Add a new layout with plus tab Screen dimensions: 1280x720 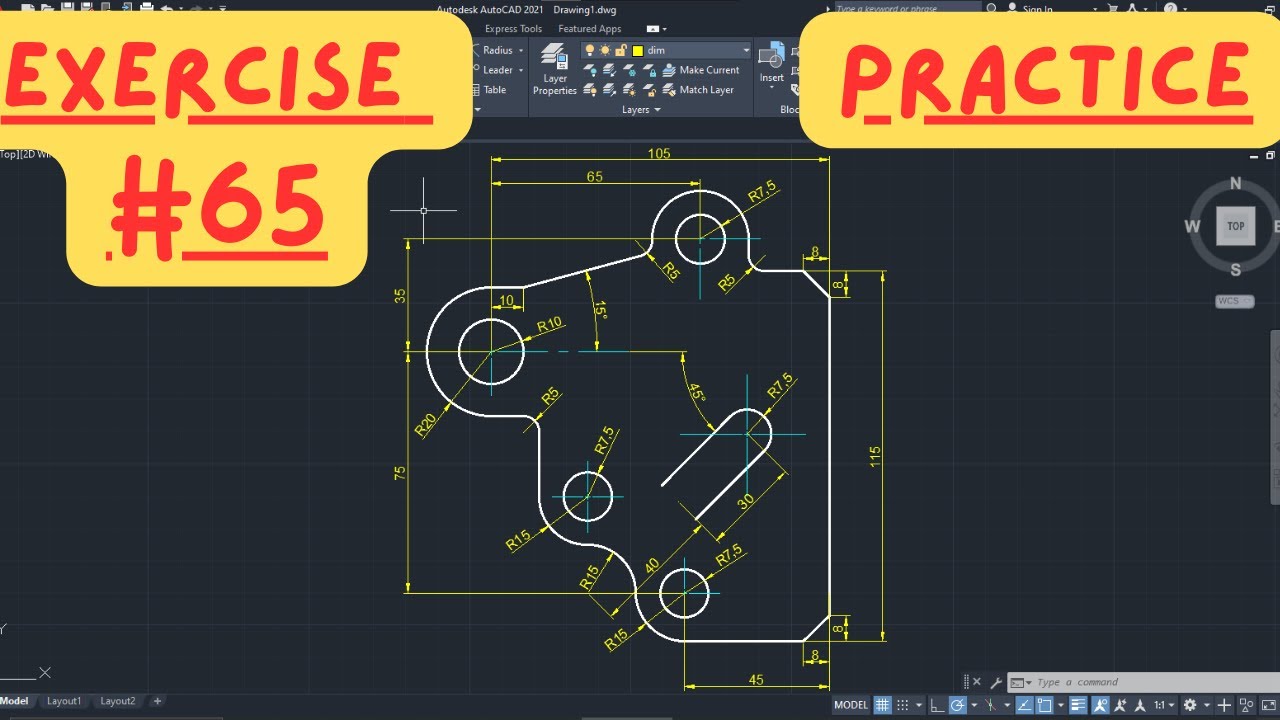click(x=157, y=701)
